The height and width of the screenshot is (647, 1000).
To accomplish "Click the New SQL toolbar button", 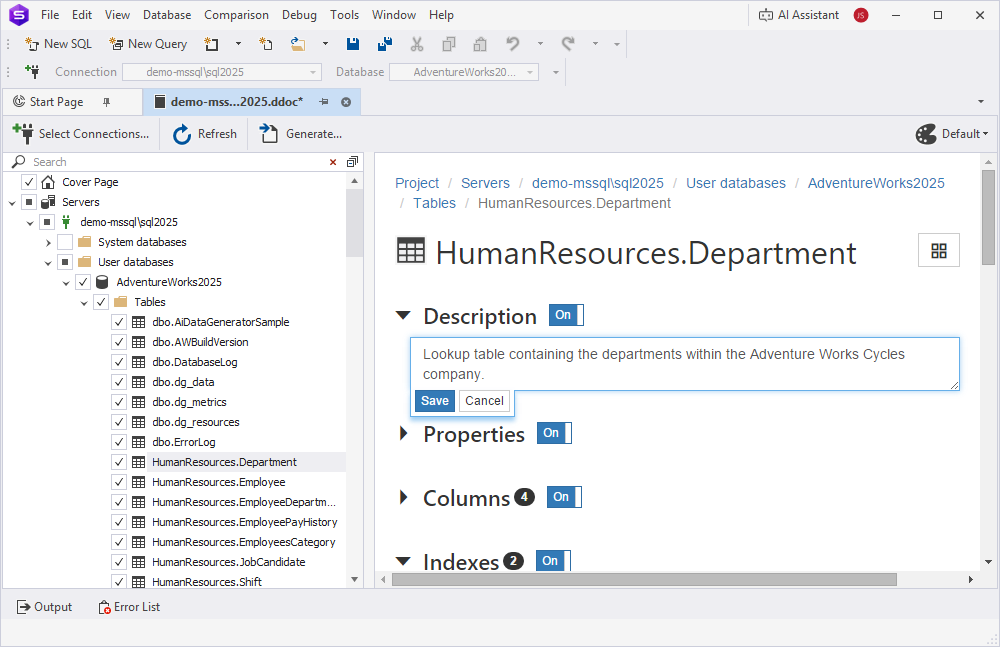I will click(x=58, y=44).
